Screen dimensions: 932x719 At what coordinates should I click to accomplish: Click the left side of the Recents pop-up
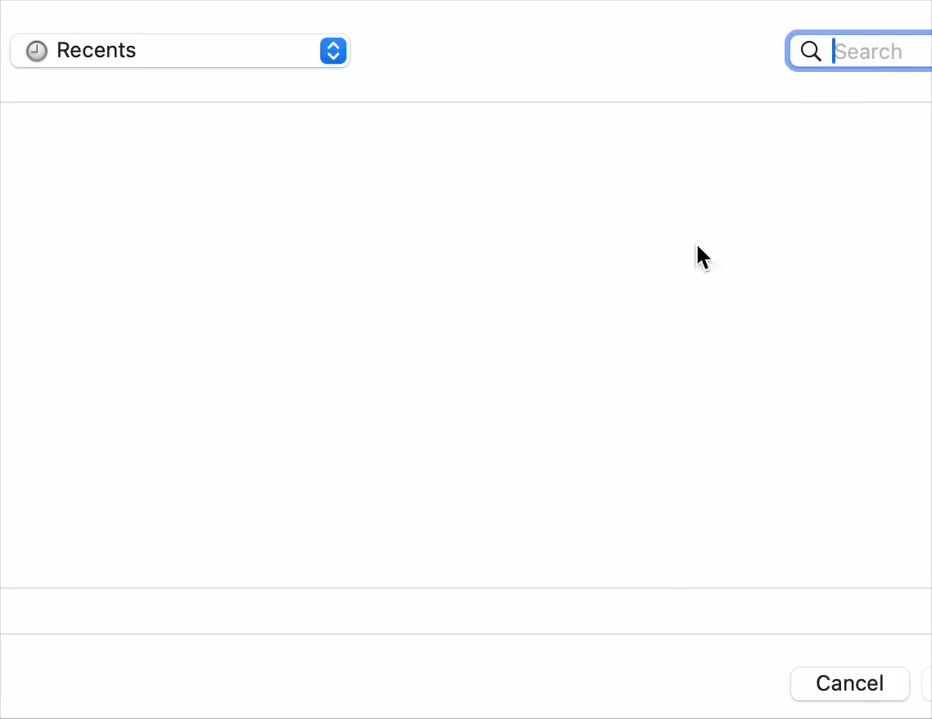[x=18, y=51]
